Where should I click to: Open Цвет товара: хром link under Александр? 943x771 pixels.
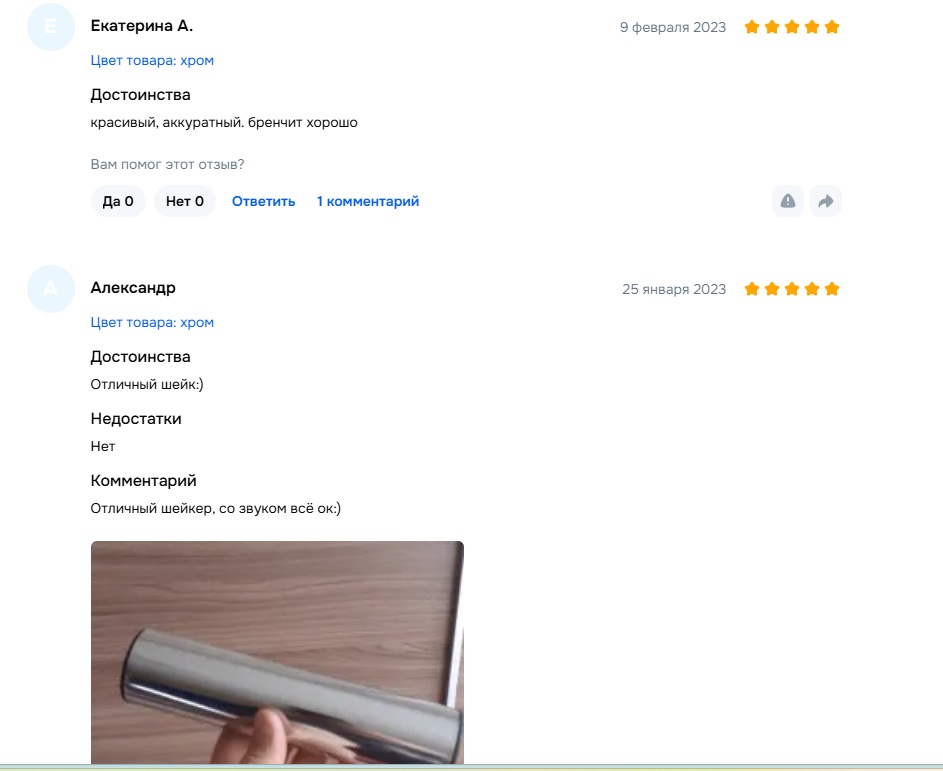click(152, 323)
